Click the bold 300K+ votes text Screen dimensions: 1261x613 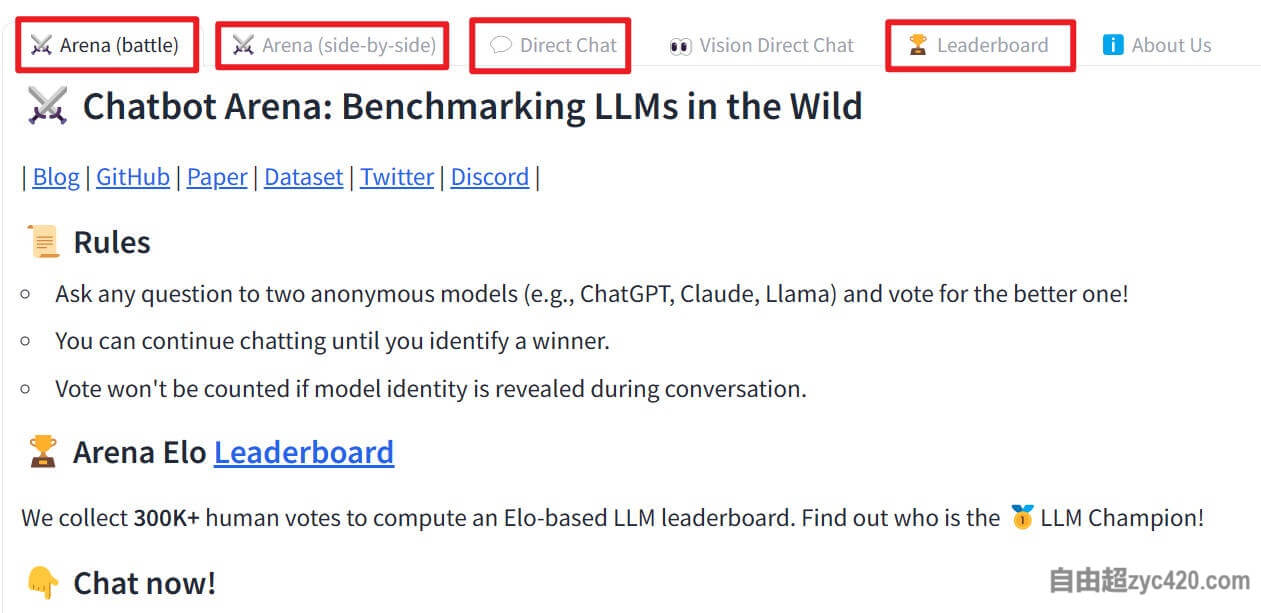pos(166,518)
